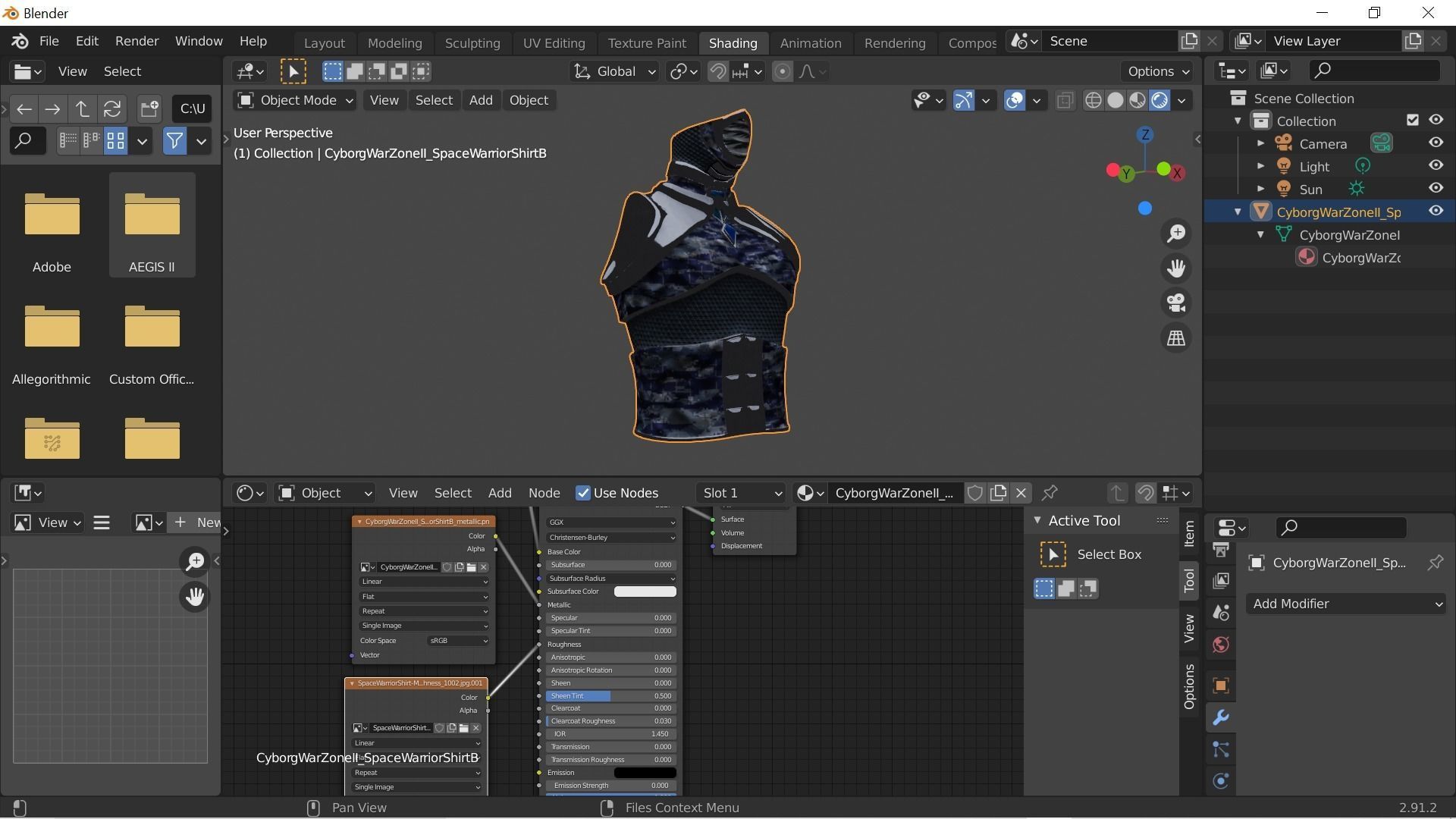This screenshot has height=819, width=1456.
Task: Click image editor zoom magnifier gizmo
Action: click(195, 561)
